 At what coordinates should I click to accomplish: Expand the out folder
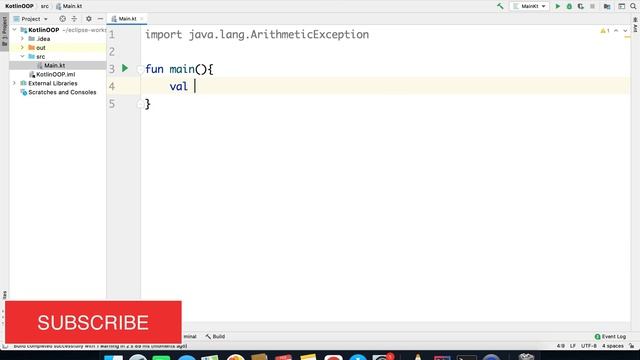click(22, 48)
